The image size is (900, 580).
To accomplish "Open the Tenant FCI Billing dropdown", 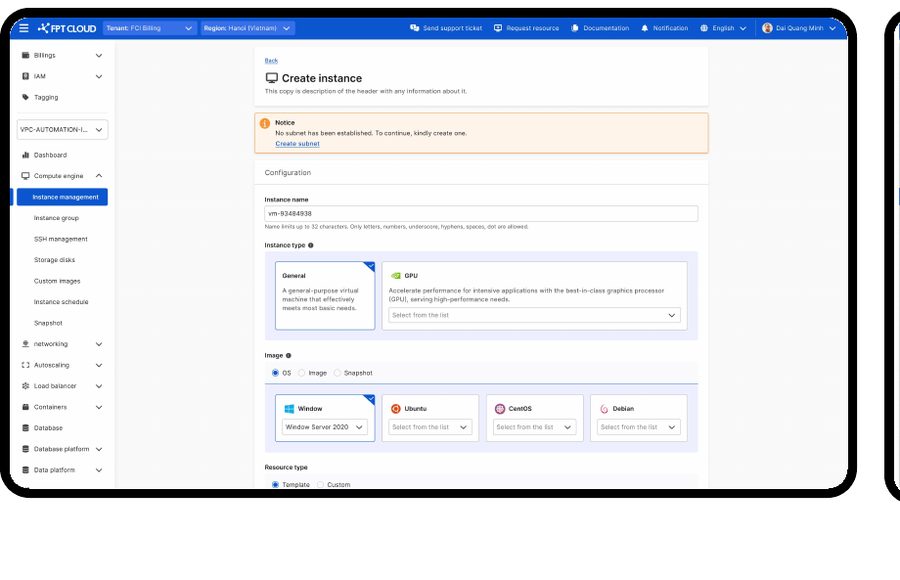I will (149, 28).
